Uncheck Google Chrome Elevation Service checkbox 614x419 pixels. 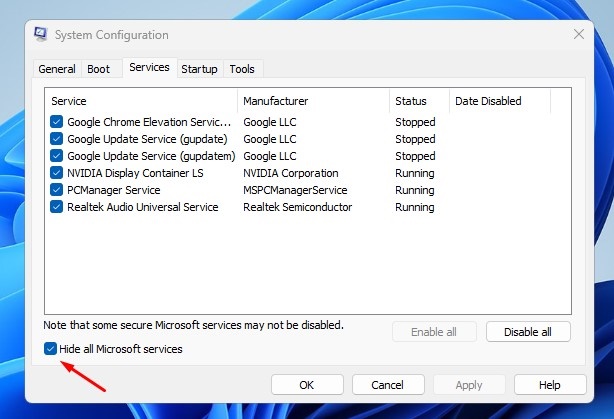pyautogui.click(x=57, y=122)
